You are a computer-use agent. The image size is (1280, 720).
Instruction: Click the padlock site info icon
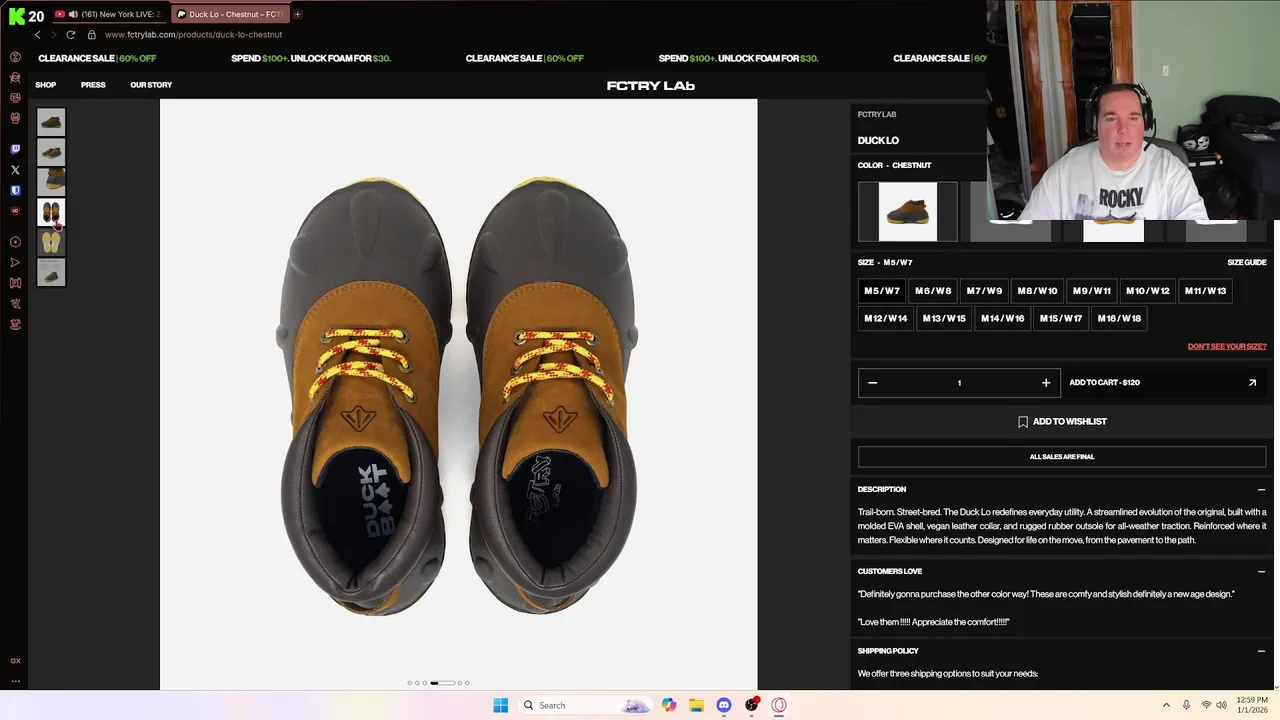point(92,34)
